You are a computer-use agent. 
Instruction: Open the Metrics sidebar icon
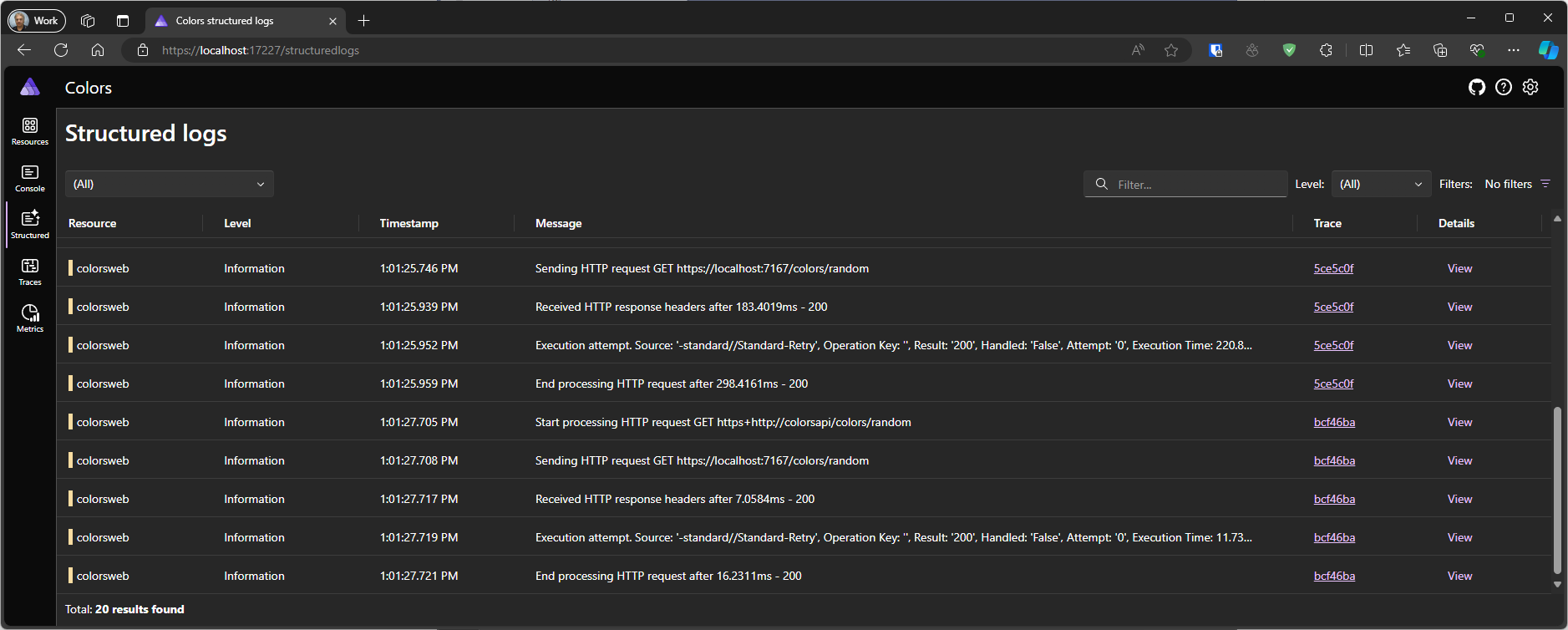(30, 318)
